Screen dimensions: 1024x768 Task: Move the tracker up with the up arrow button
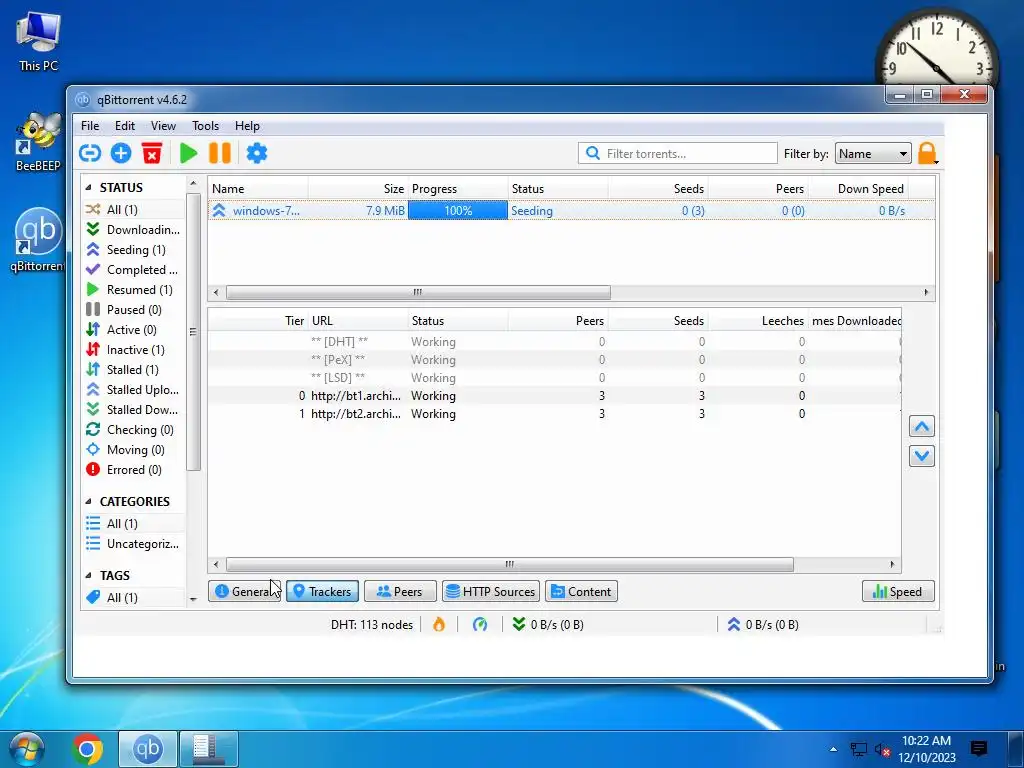pos(921,426)
